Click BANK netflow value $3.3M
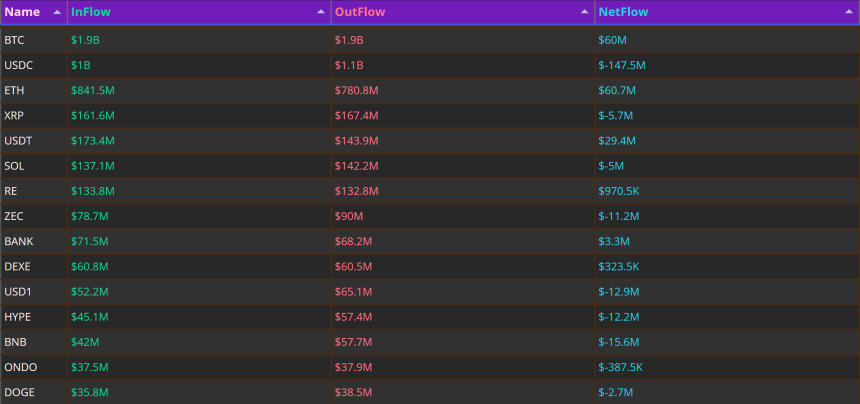 (x=614, y=242)
